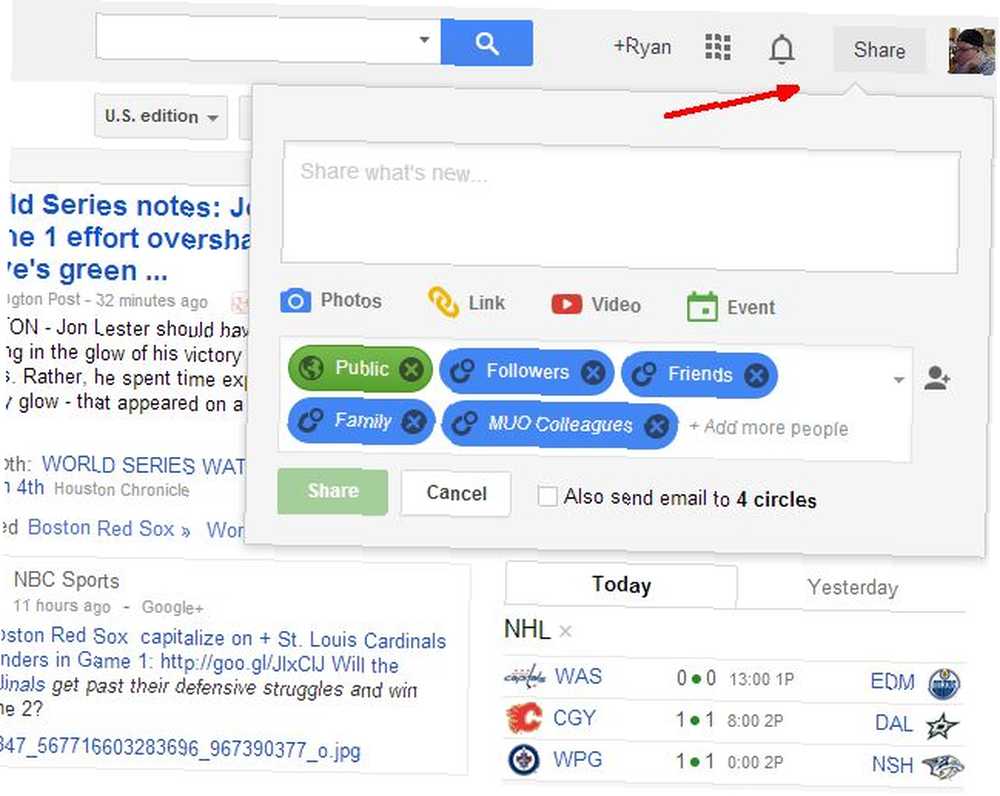Enable also send email to 4 circles
1000x796 pixels.
click(547, 496)
